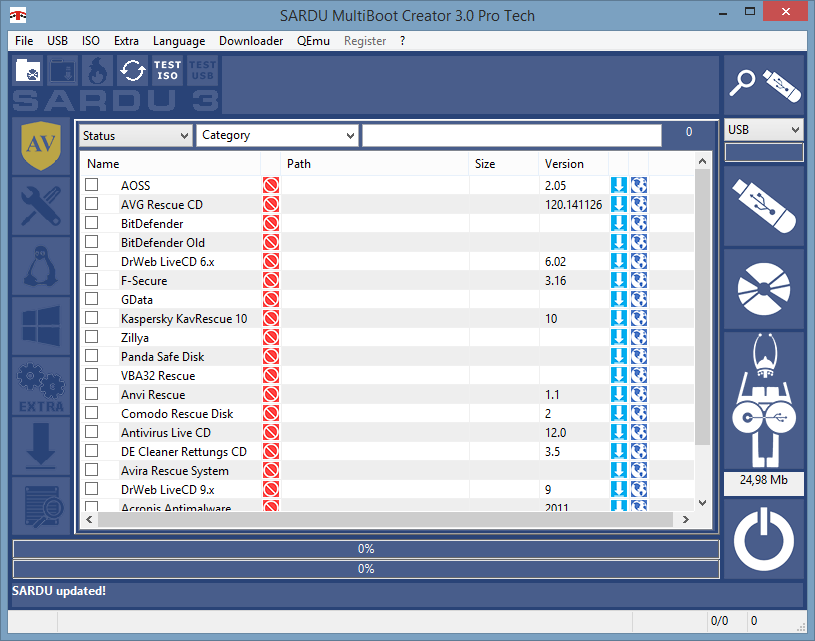
Task: Click the create USB drive icon
Action: coord(764,206)
